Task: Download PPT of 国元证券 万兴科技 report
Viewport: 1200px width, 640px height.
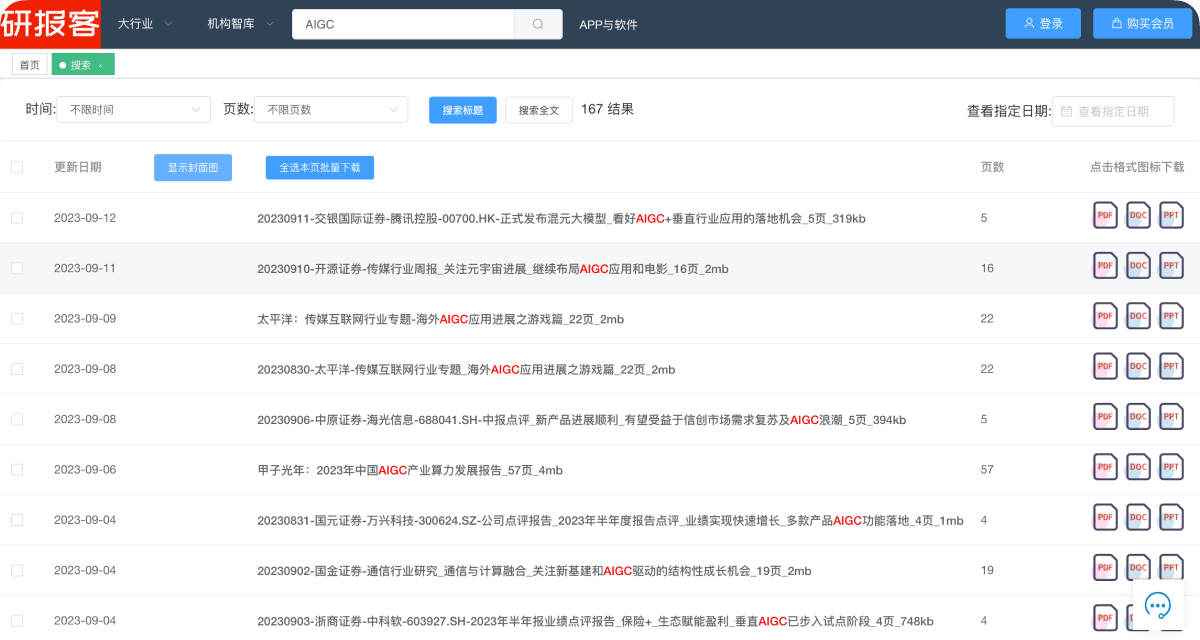Action: tap(1171, 517)
